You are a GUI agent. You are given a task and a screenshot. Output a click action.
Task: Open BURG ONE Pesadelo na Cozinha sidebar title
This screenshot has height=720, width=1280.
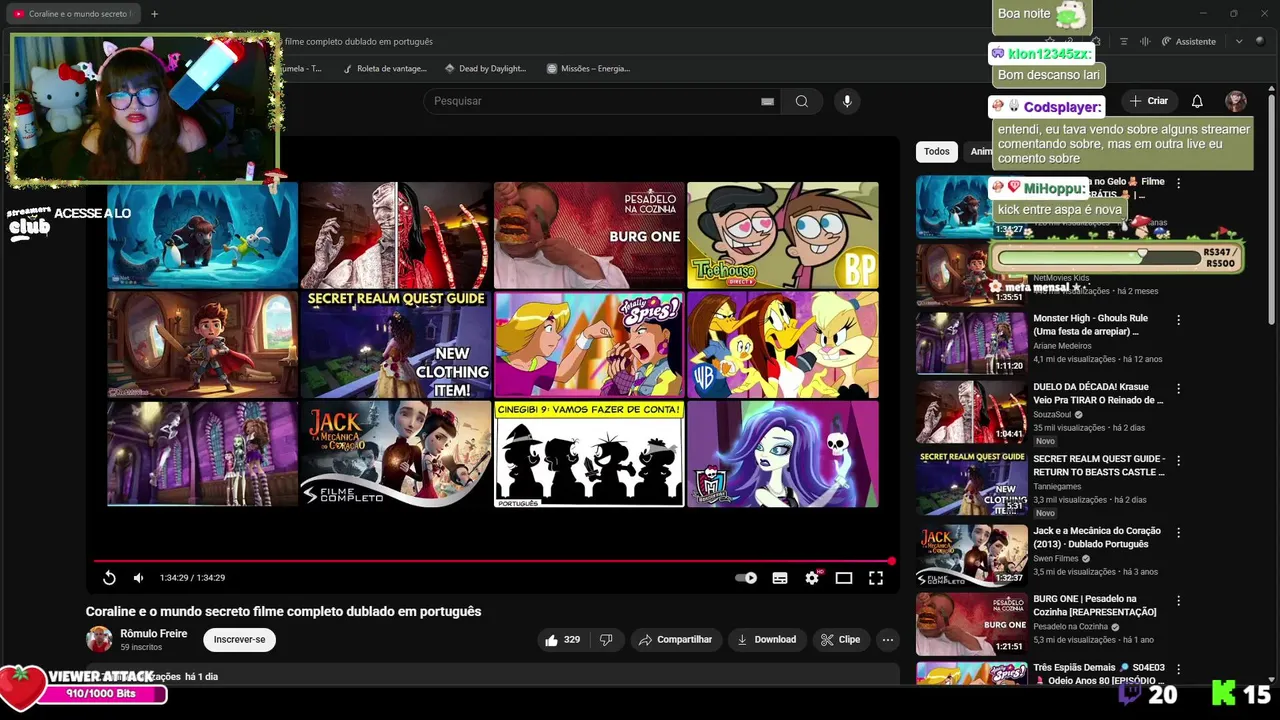click(1094, 605)
